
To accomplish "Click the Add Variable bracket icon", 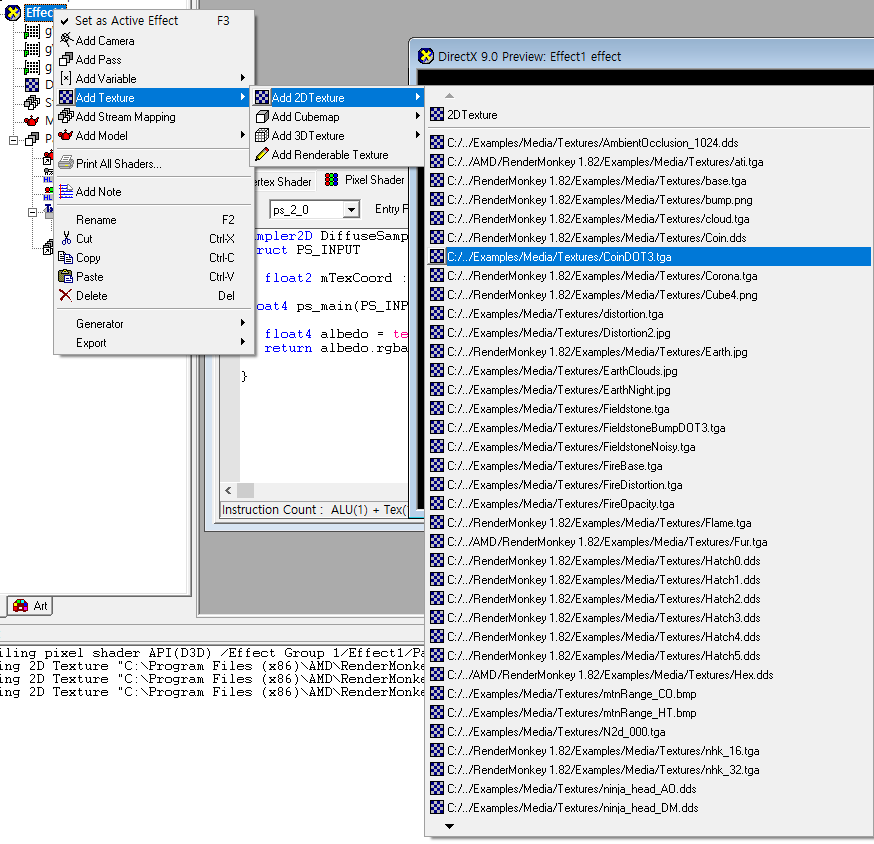I will [x=66, y=78].
